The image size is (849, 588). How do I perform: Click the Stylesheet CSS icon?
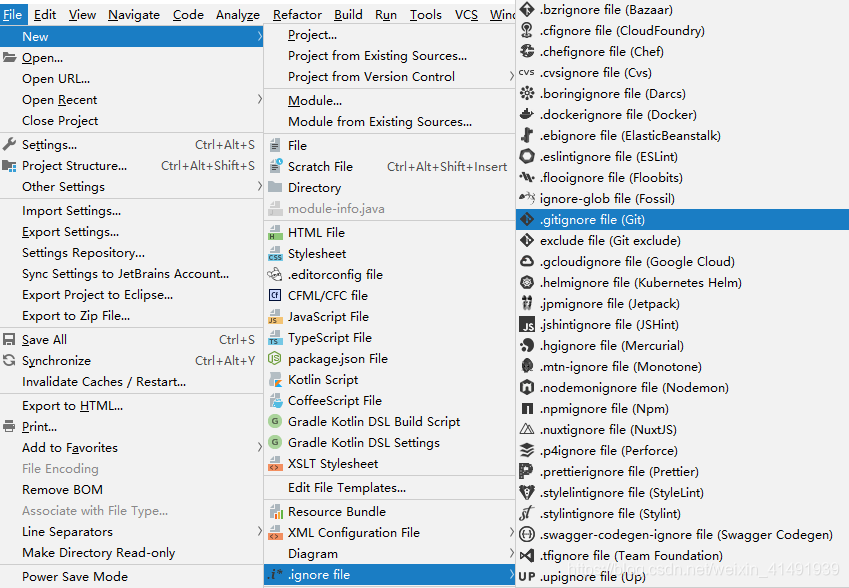tap(276, 253)
